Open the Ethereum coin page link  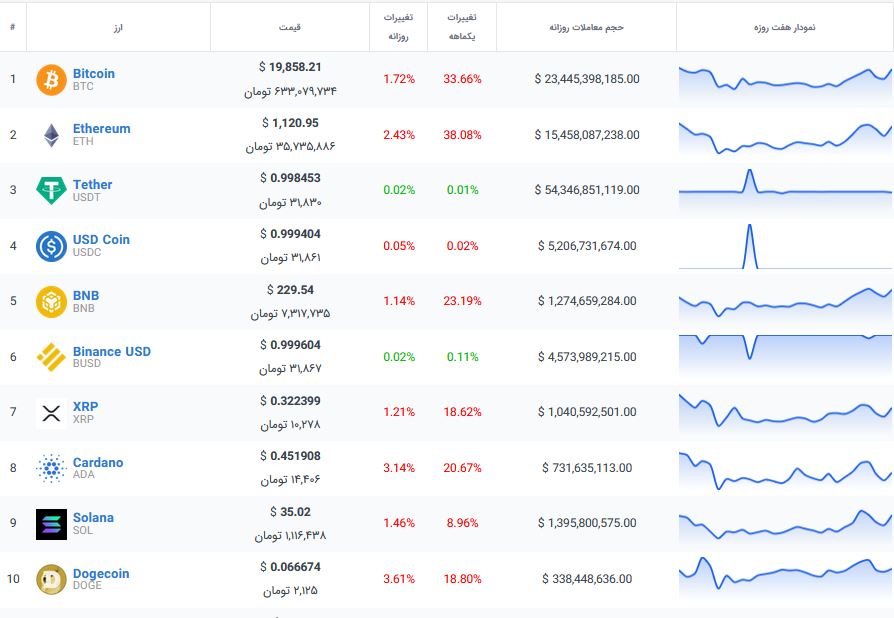tap(101, 129)
